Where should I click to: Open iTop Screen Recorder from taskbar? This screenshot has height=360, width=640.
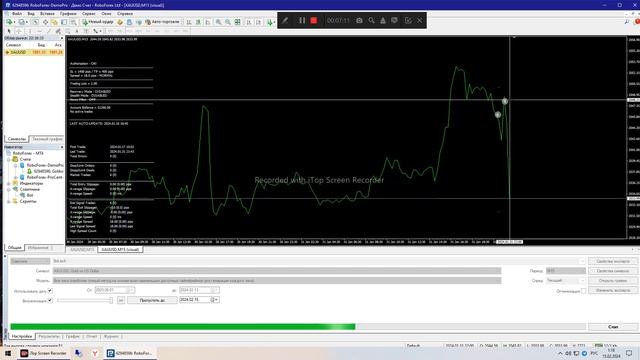(43, 353)
